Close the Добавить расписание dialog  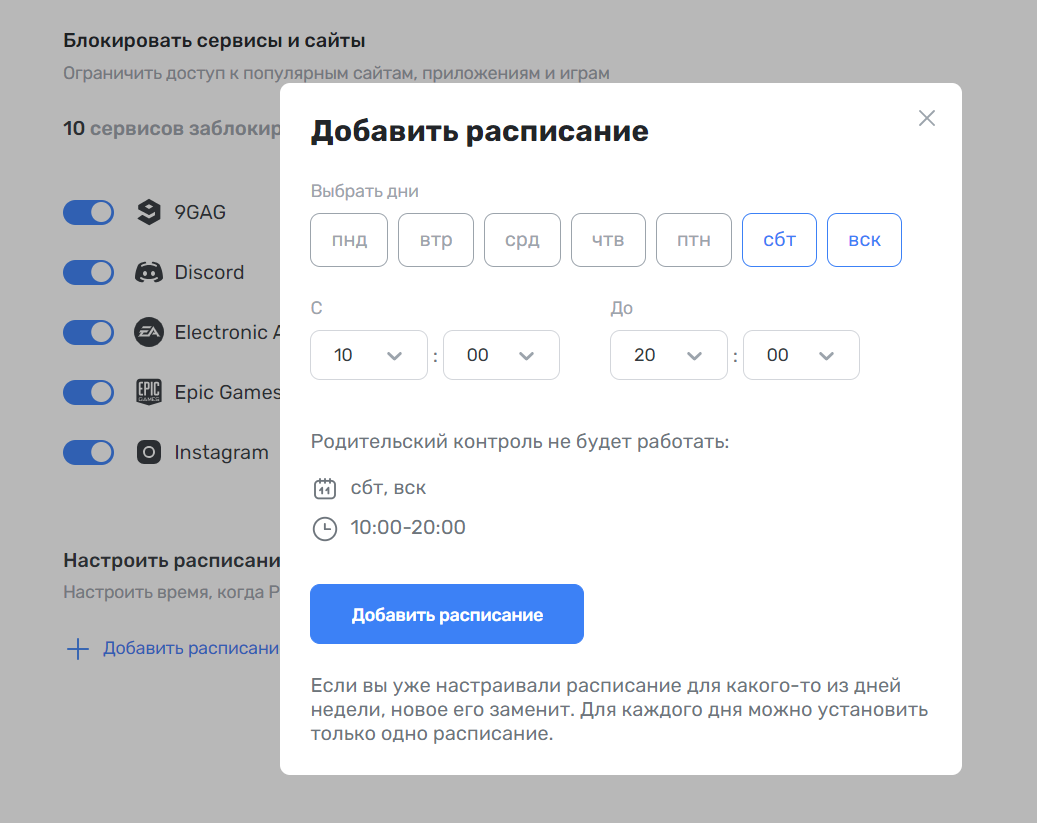point(927,118)
